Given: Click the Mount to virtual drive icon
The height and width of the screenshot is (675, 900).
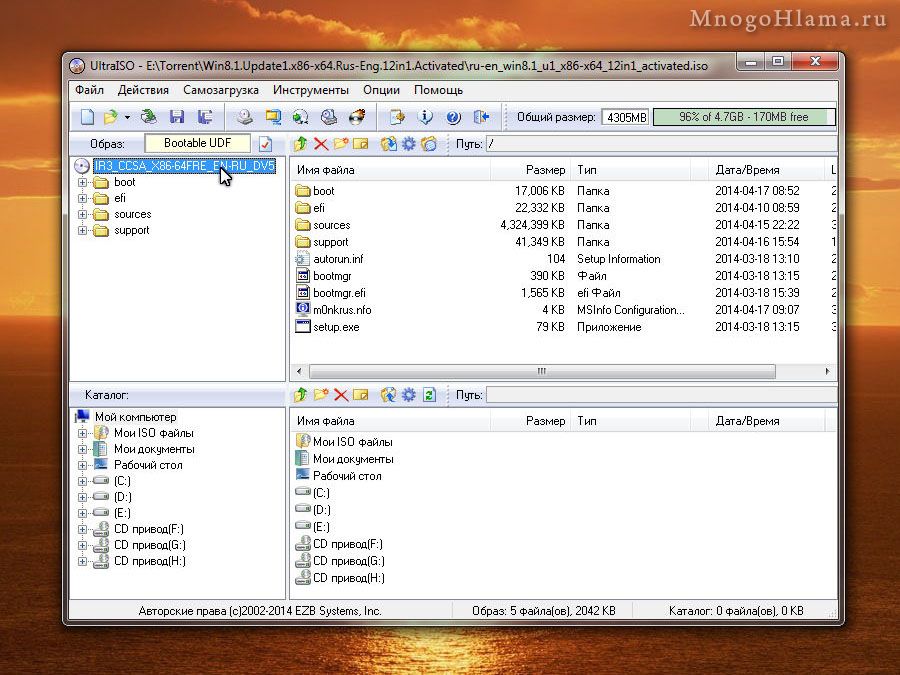Looking at the screenshot, I should pyautogui.click(x=328, y=117).
